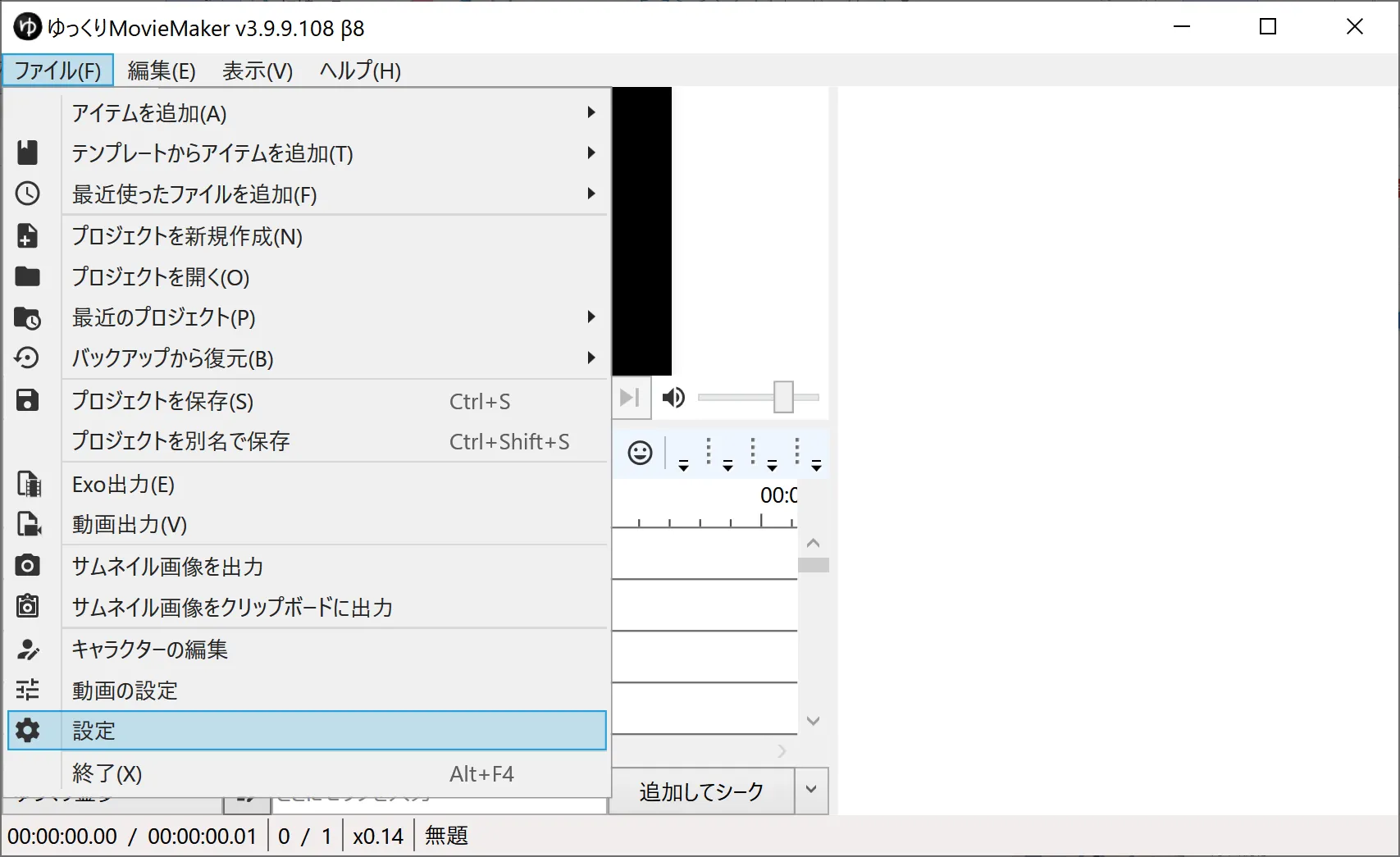
Task: Minimize the MovieMaker window
Action: point(1182,27)
